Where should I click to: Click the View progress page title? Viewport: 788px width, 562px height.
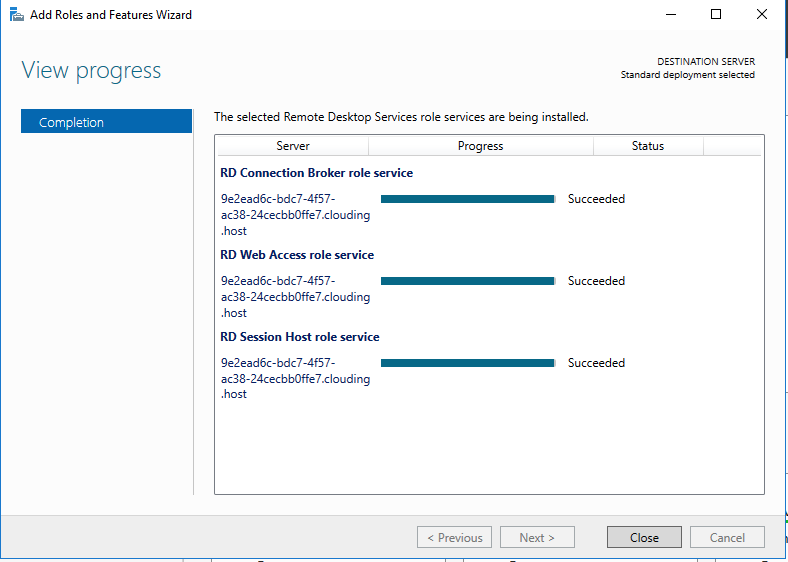pos(91,71)
